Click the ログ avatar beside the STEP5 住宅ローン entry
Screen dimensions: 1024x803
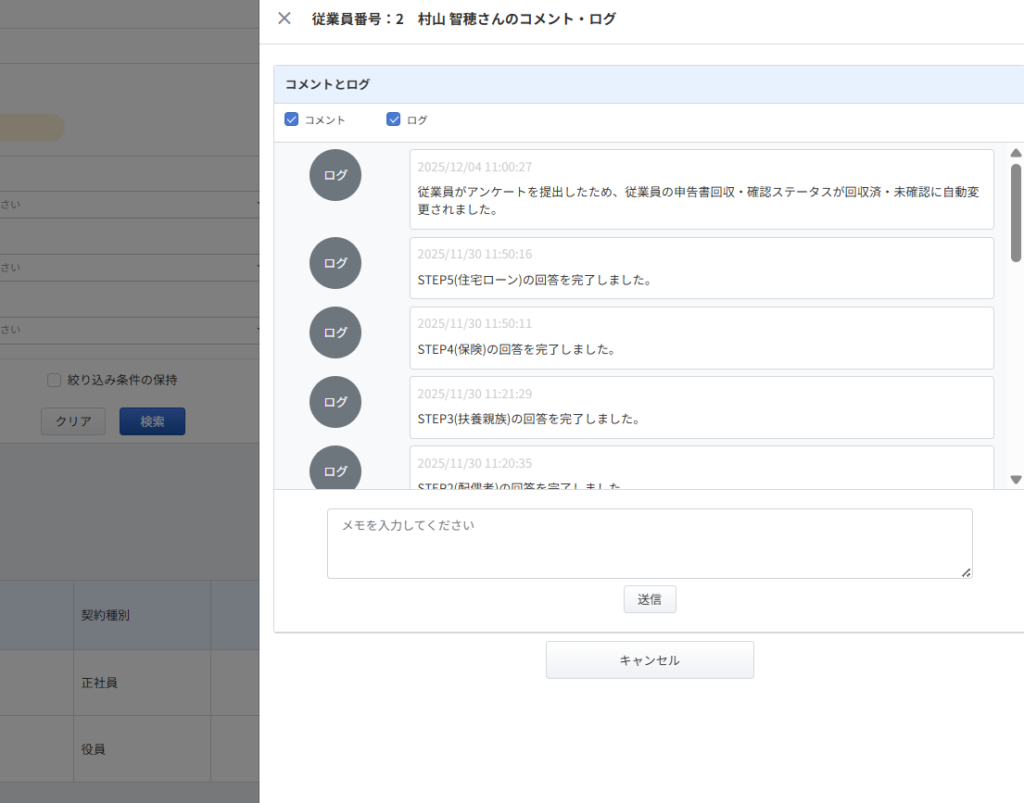point(335,263)
